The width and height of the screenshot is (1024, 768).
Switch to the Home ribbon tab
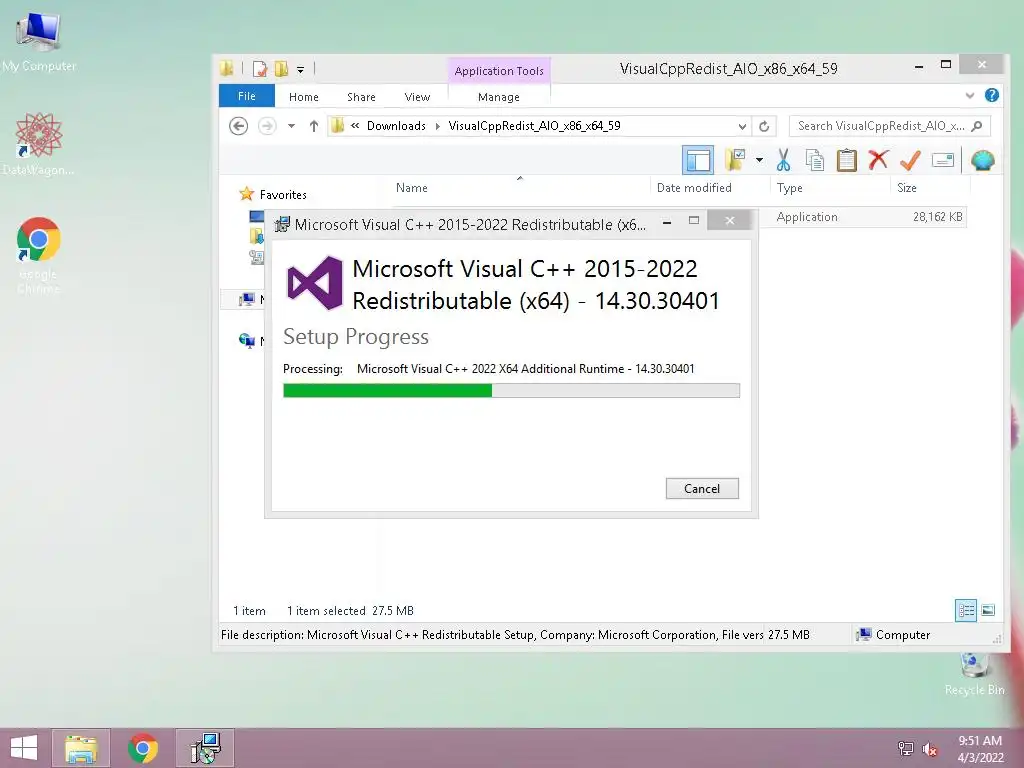tap(304, 97)
